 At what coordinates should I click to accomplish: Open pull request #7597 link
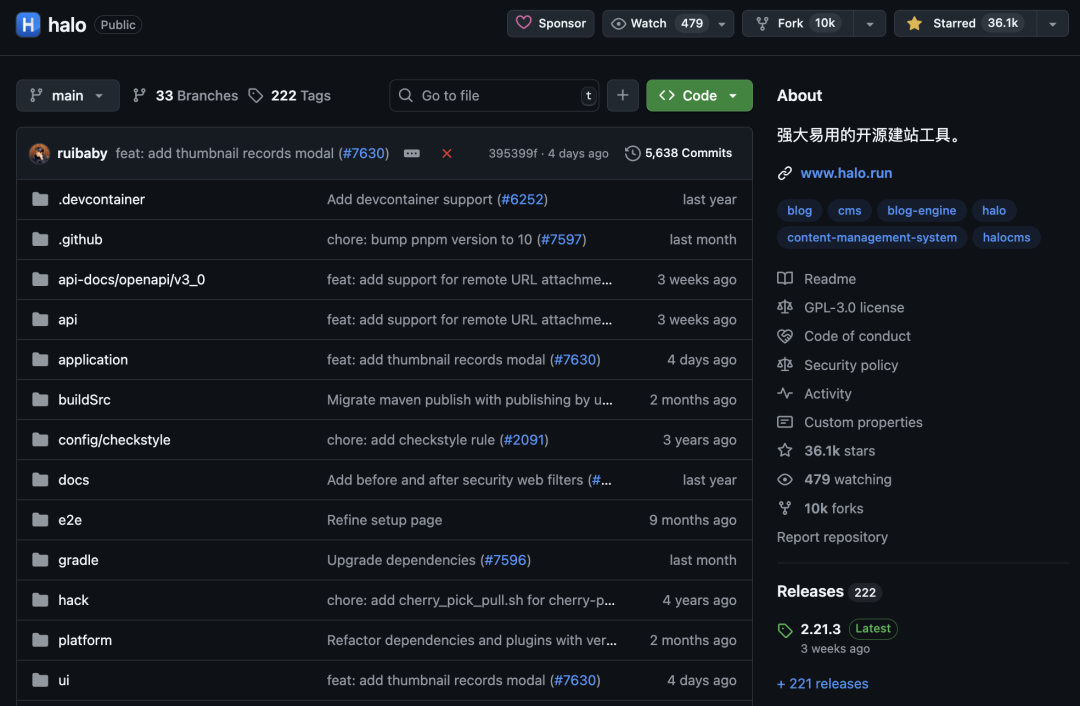(561, 239)
